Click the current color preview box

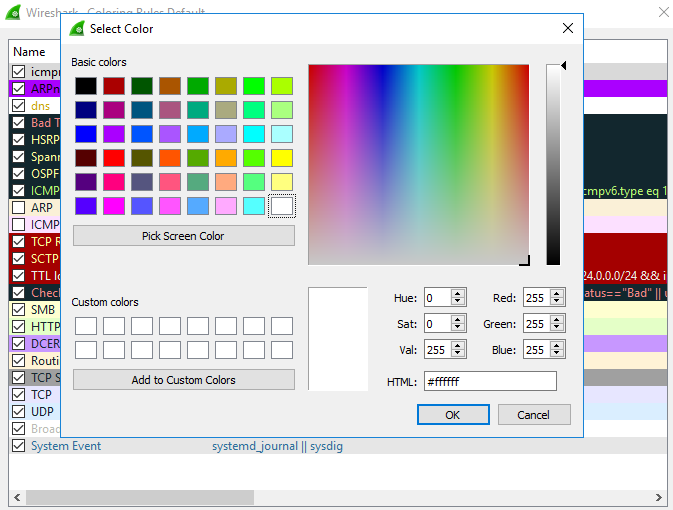click(x=338, y=339)
